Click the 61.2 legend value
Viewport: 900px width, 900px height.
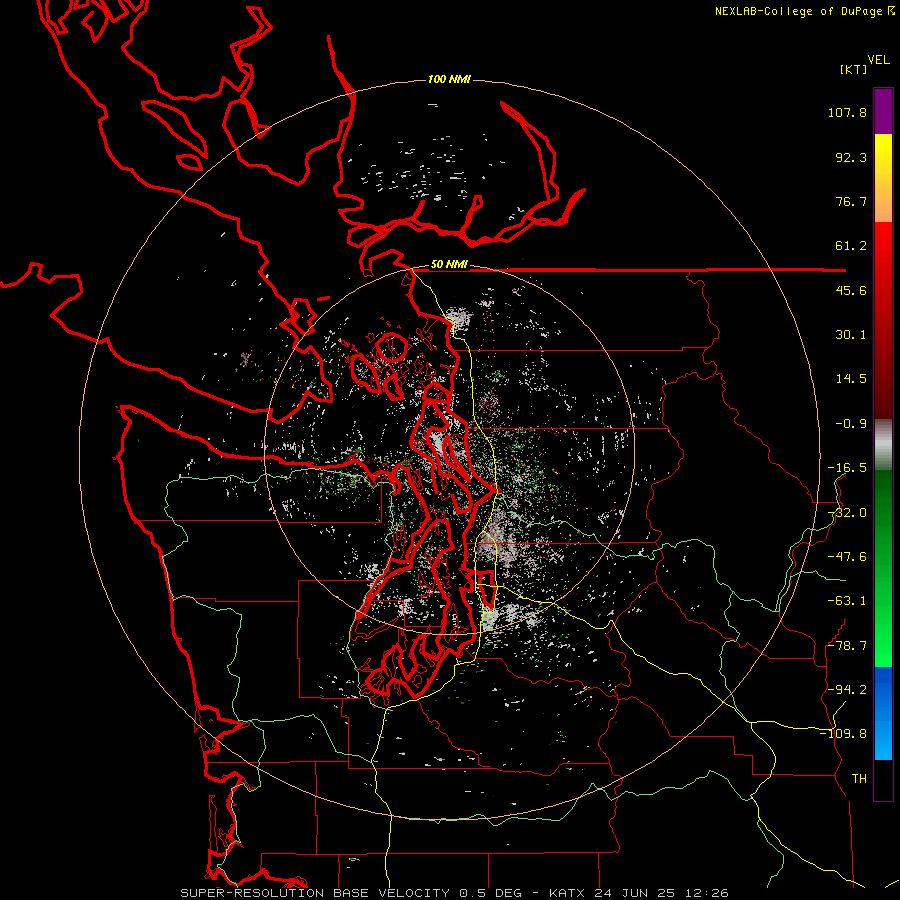point(851,246)
